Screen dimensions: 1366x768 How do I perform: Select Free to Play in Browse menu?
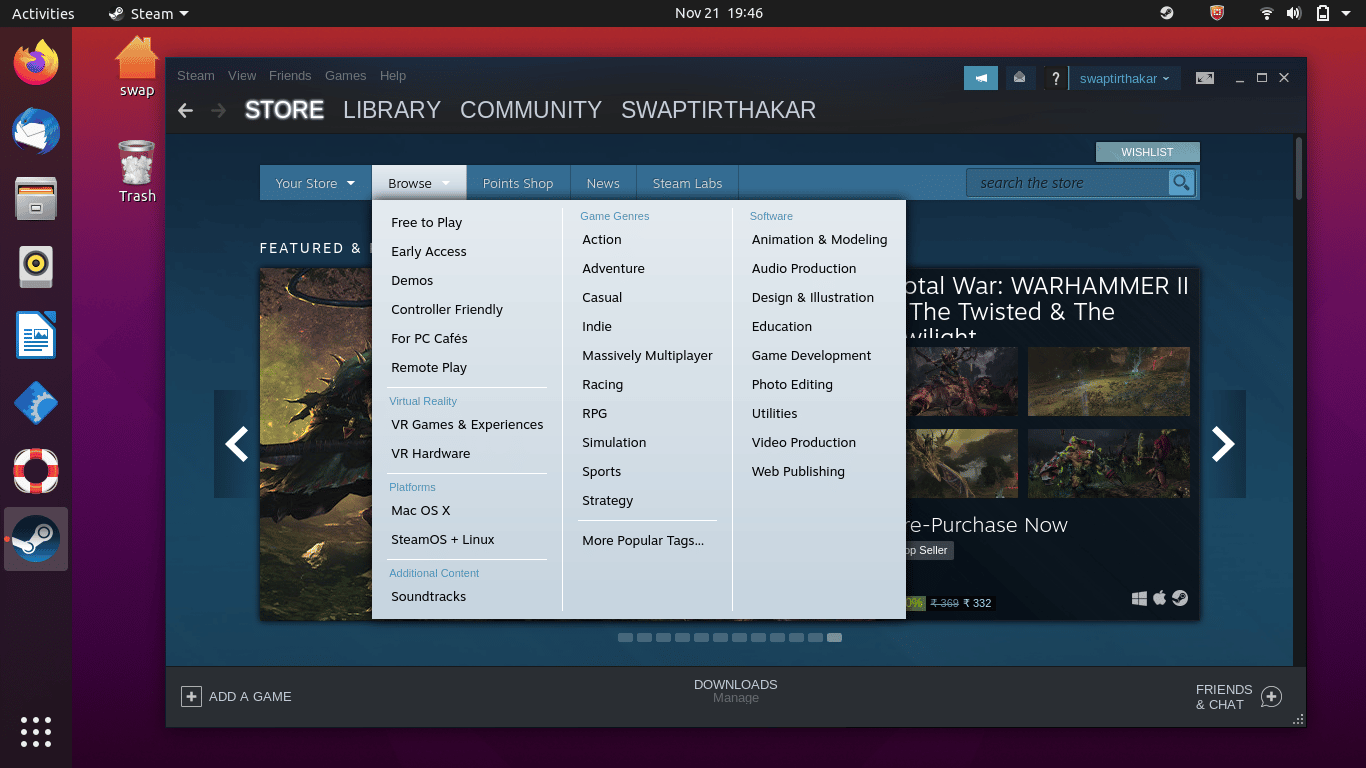(426, 222)
